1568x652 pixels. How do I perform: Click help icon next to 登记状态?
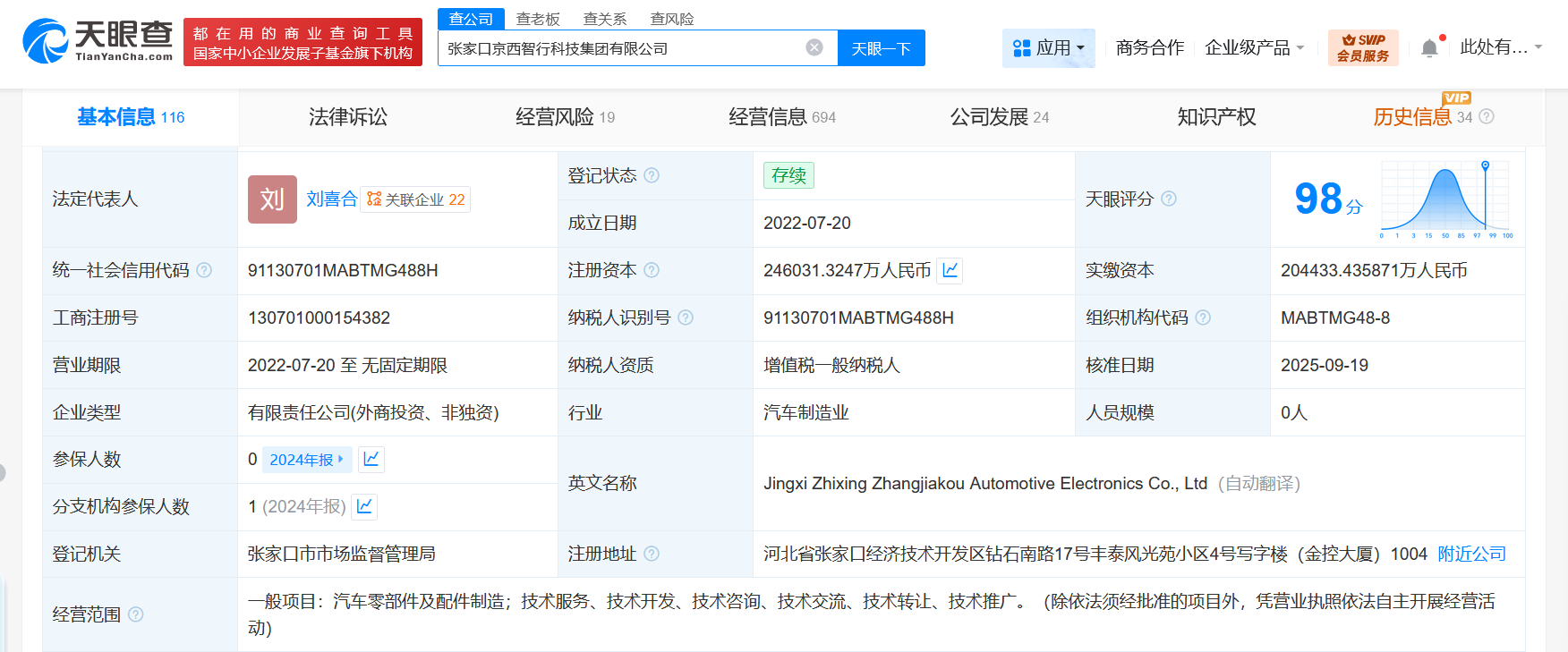pyautogui.click(x=652, y=175)
